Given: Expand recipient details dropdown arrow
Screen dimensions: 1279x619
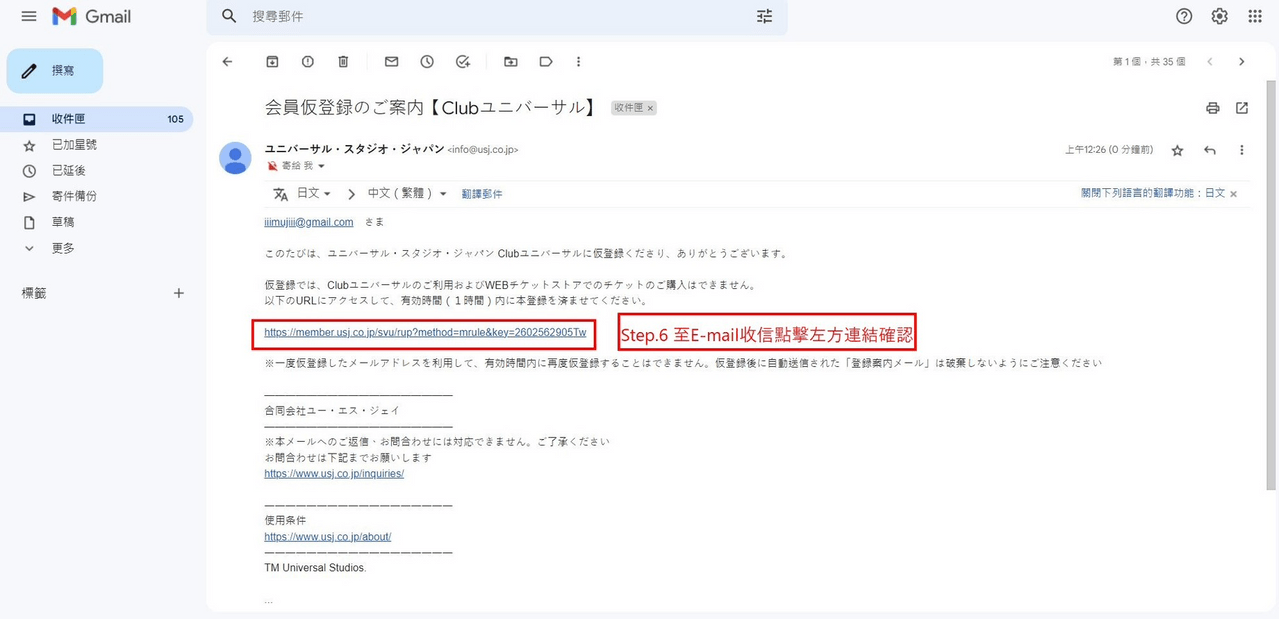Looking at the screenshot, I should coord(321,166).
